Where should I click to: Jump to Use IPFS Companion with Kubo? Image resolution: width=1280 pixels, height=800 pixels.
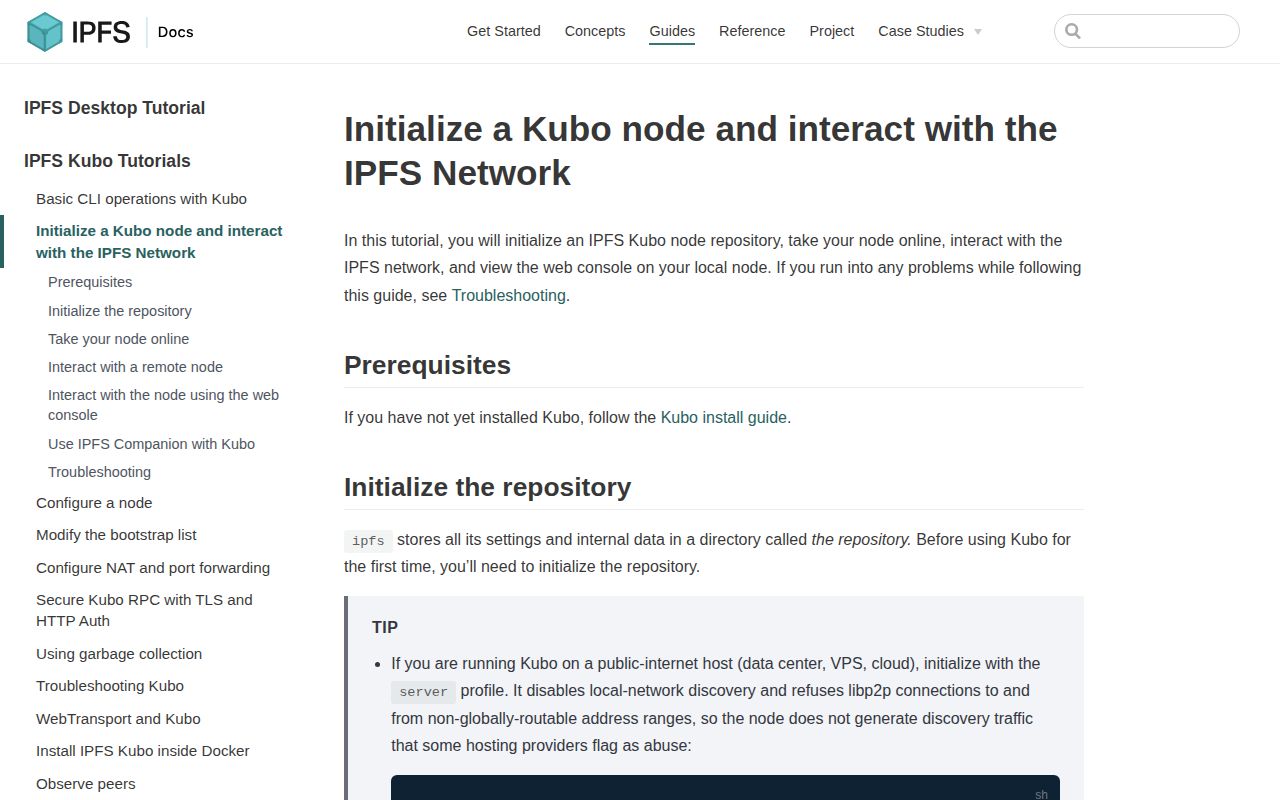[151, 444]
